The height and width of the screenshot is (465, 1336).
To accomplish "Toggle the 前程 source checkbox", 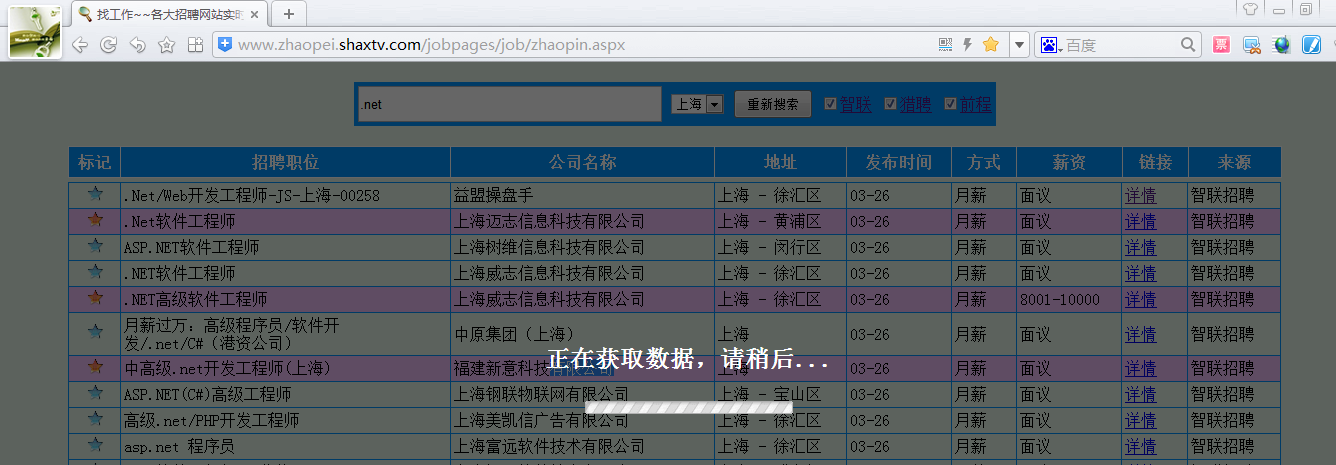I will click(950, 104).
